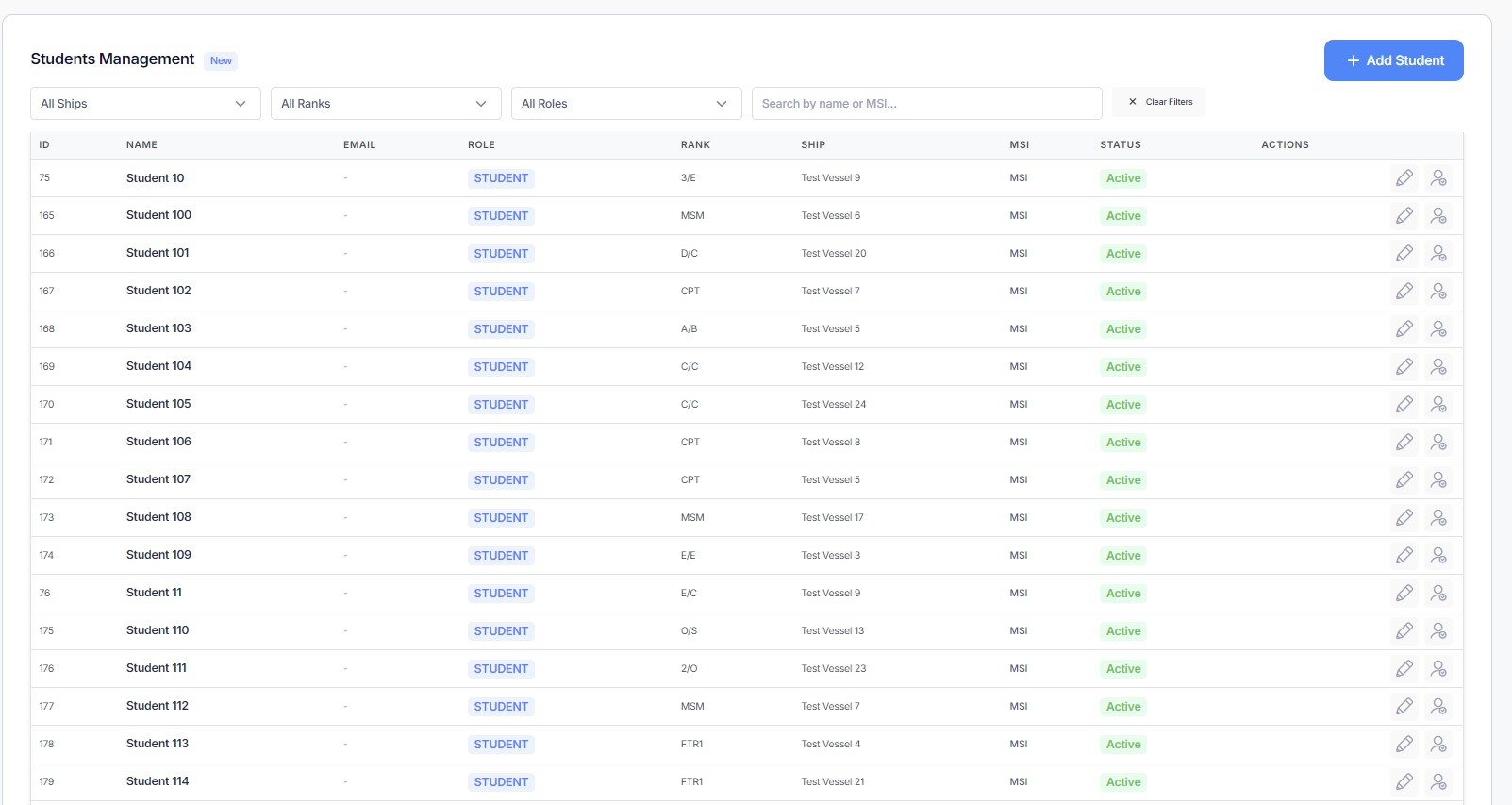The height and width of the screenshot is (805, 1512).
Task: Click the STATUS column header
Action: pos(1120,145)
